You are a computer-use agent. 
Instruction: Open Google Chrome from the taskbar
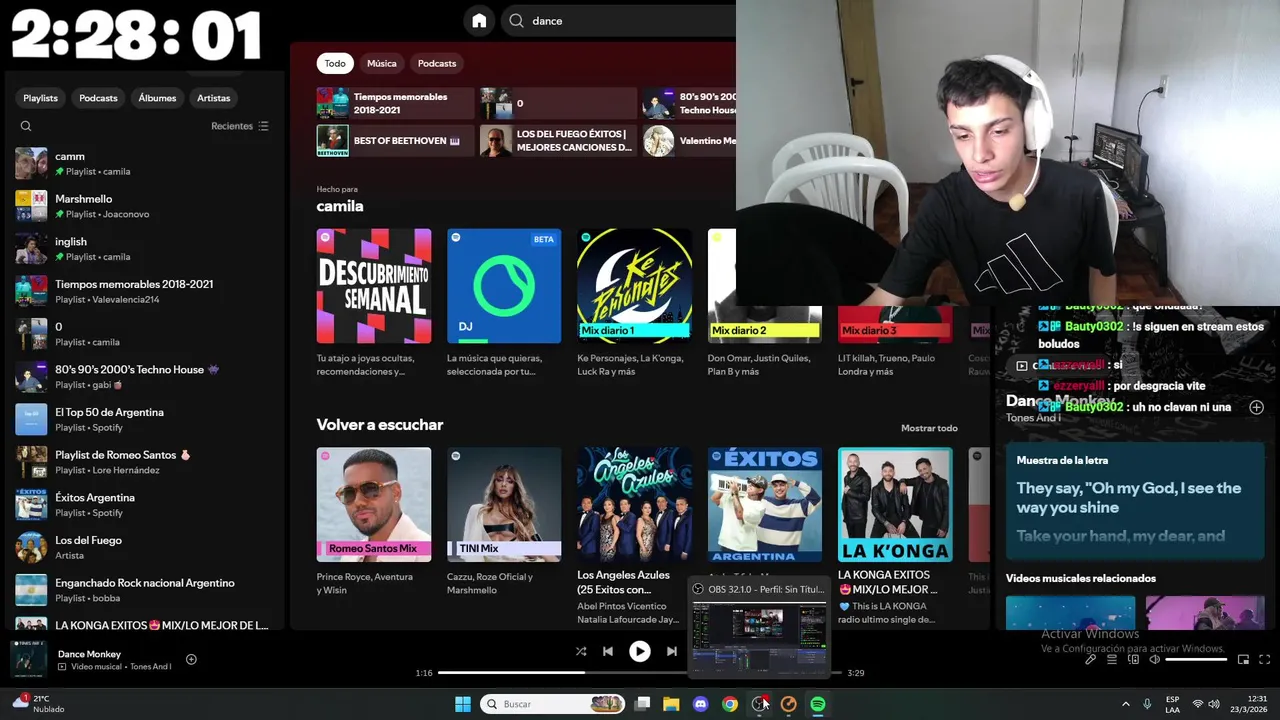click(x=730, y=704)
